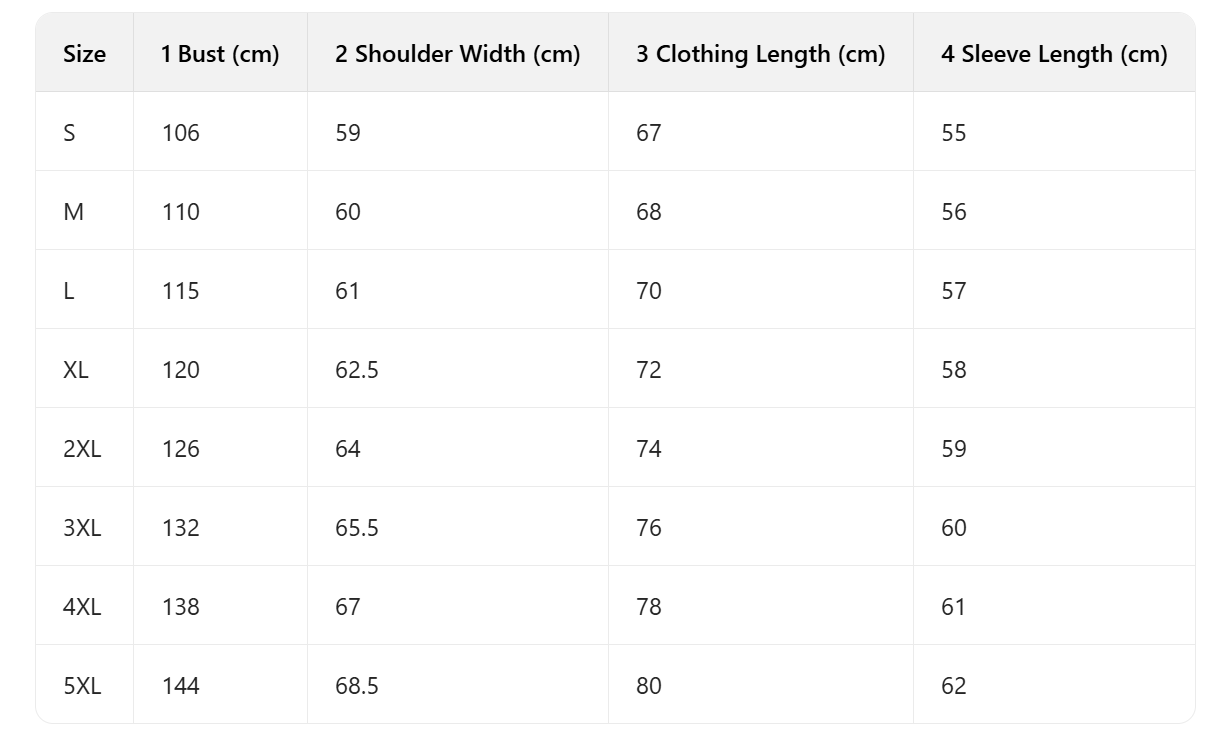This screenshot has height=732, width=1212.
Task: Click the L size row label
Action: point(69,291)
